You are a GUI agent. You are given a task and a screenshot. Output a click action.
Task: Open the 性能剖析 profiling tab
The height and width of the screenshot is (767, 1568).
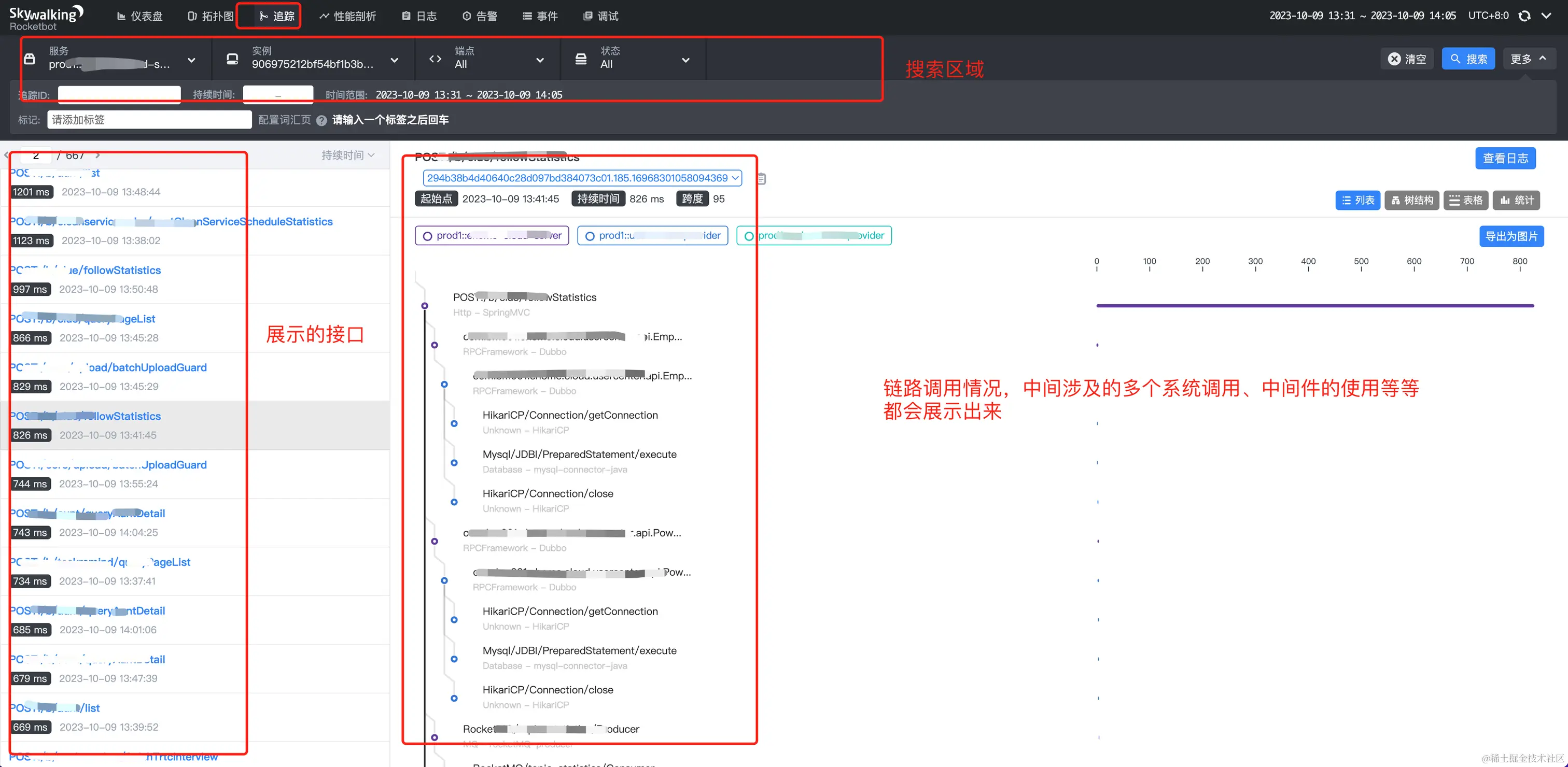[x=347, y=17]
